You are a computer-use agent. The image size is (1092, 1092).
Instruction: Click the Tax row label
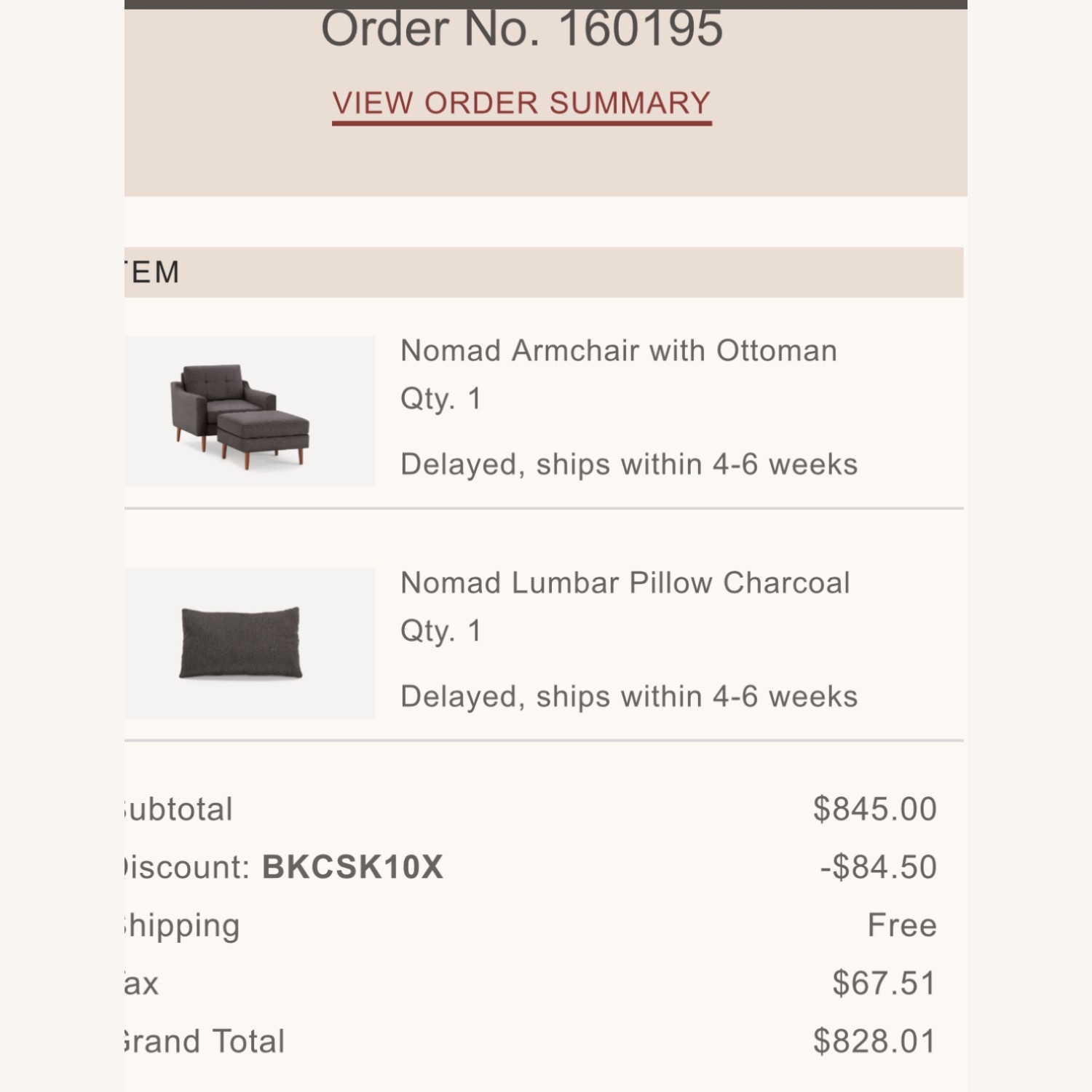click(x=138, y=983)
